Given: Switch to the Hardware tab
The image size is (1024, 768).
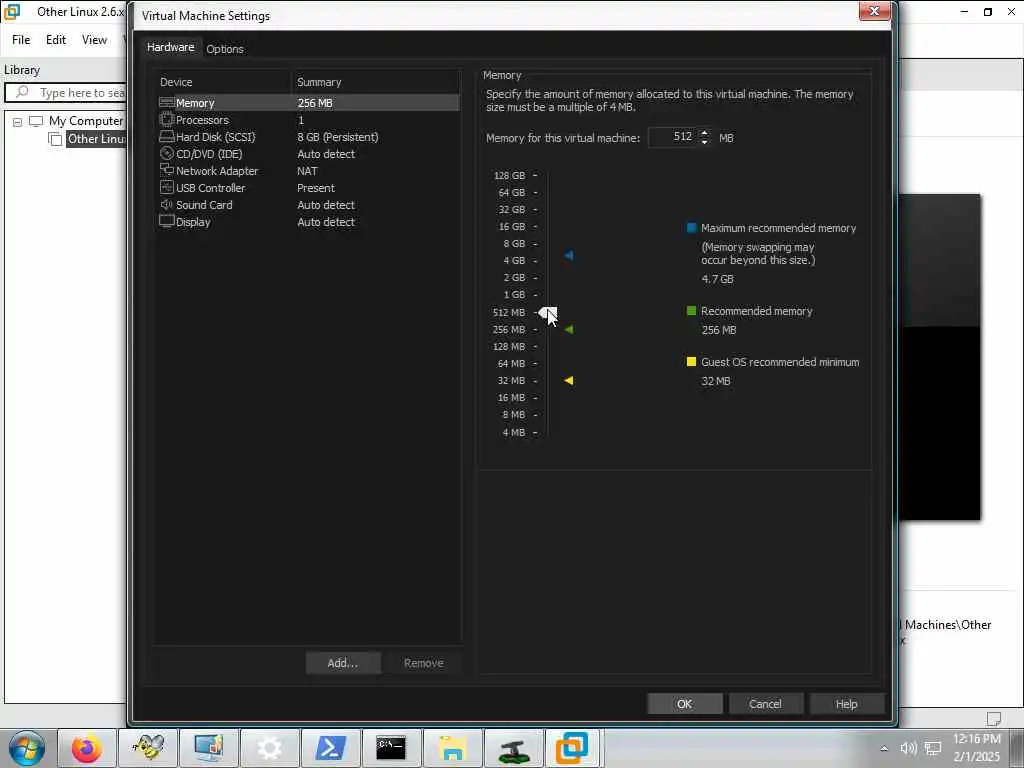Looking at the screenshot, I should tap(170, 47).
